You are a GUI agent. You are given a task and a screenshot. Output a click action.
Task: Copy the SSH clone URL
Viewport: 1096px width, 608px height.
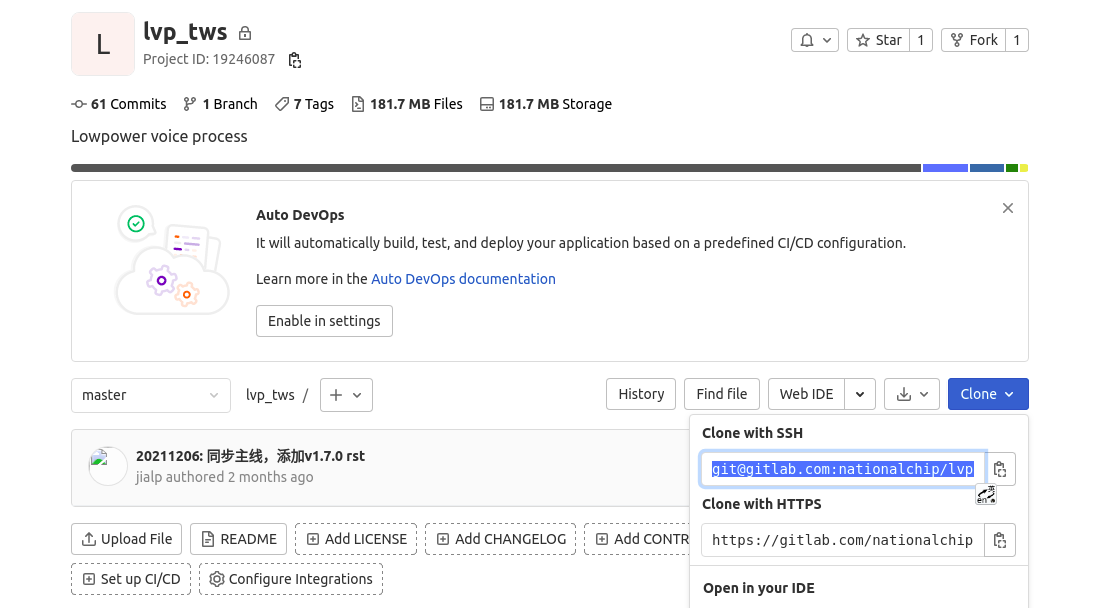click(x=999, y=469)
